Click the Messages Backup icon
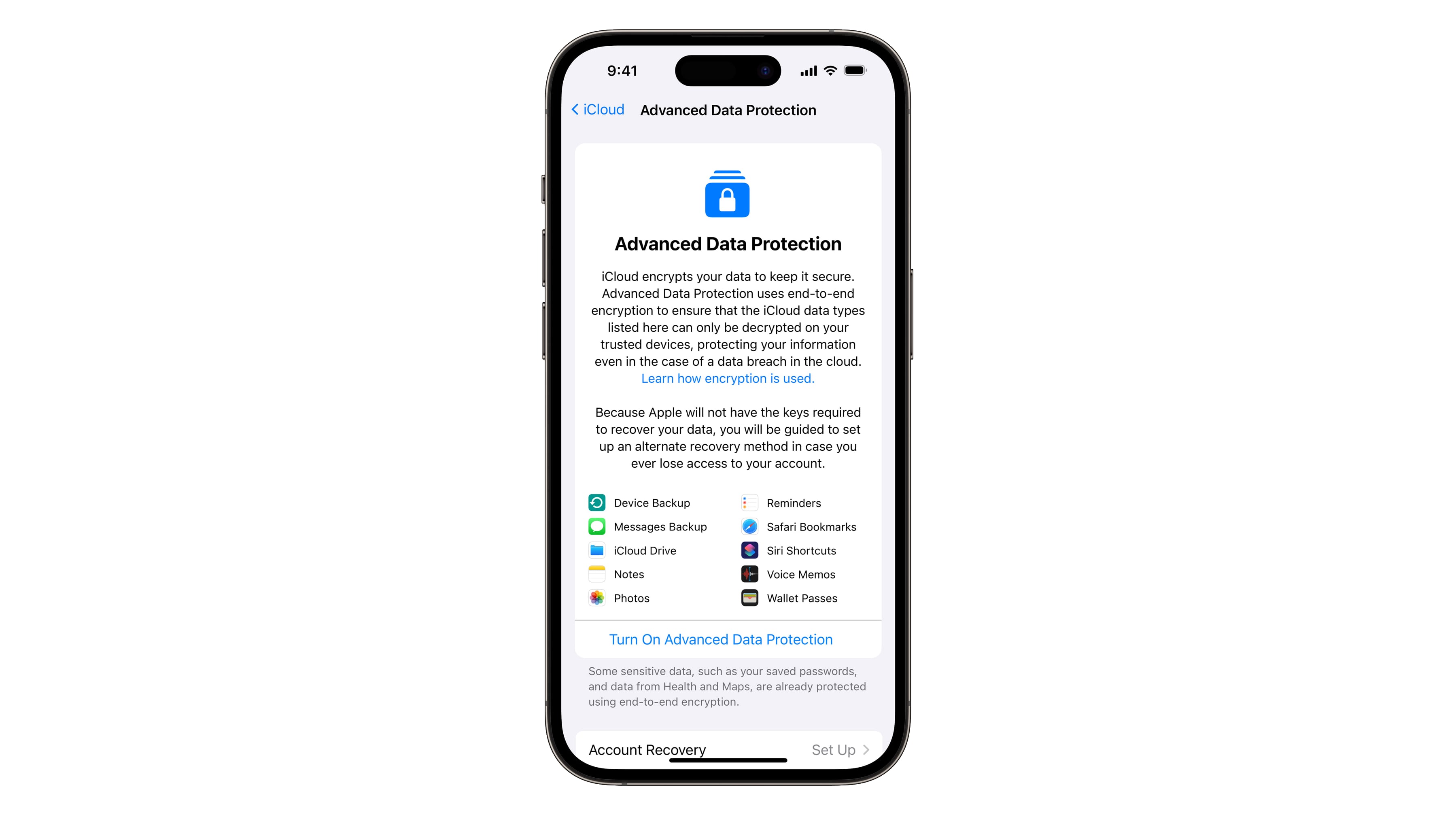Screen dimensions: 1456x819 (x=596, y=527)
